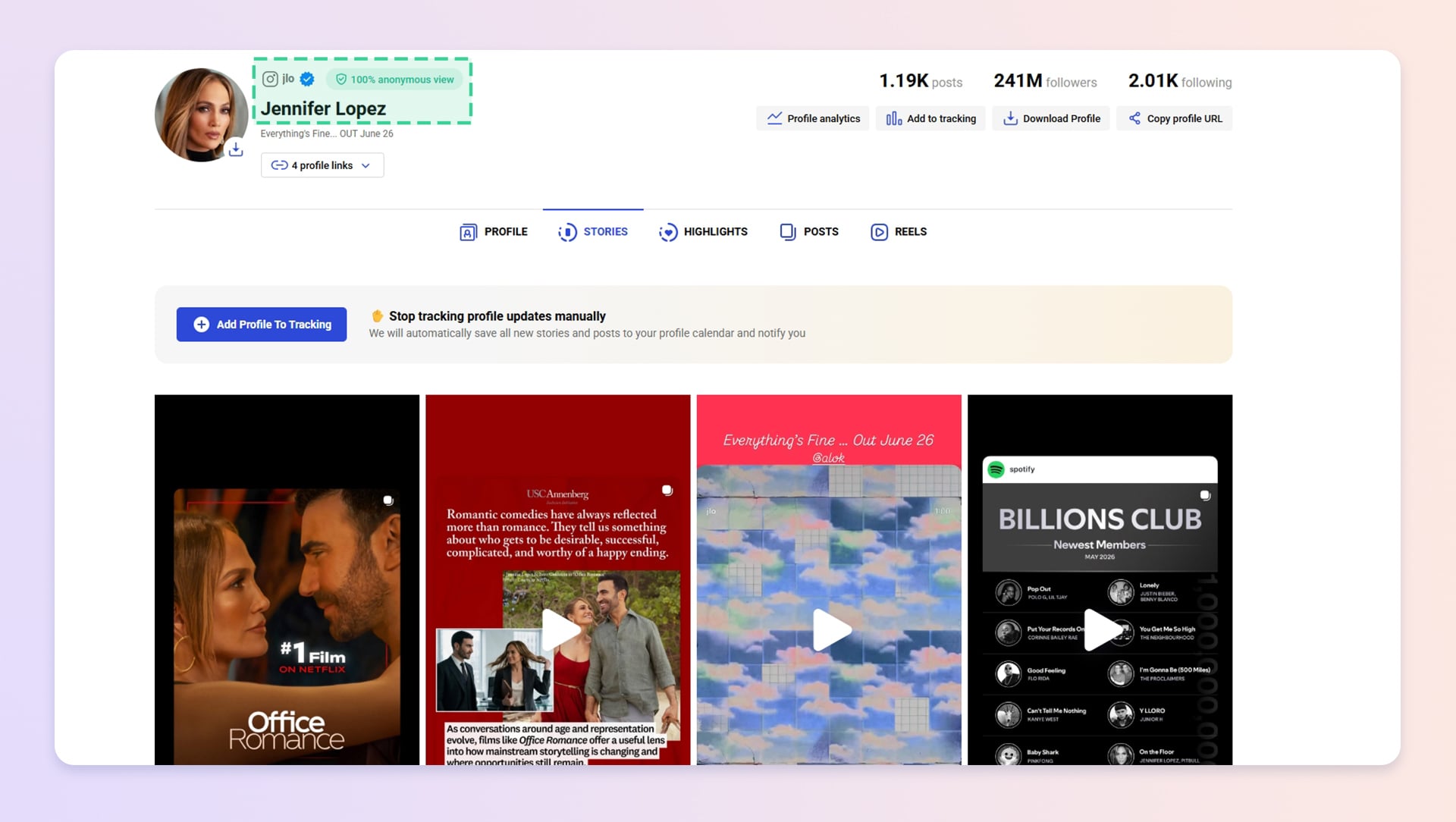The width and height of the screenshot is (1456, 822).
Task: Click Stop tracking profile updates manually heading
Action: coord(497,316)
